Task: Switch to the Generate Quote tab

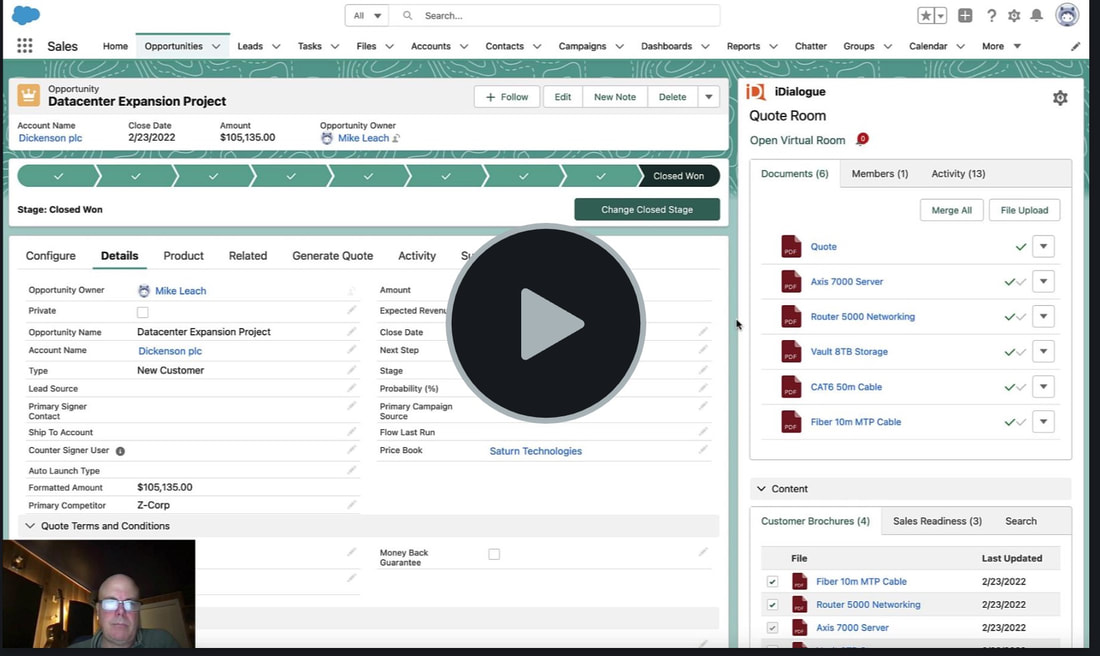Action: pos(333,256)
